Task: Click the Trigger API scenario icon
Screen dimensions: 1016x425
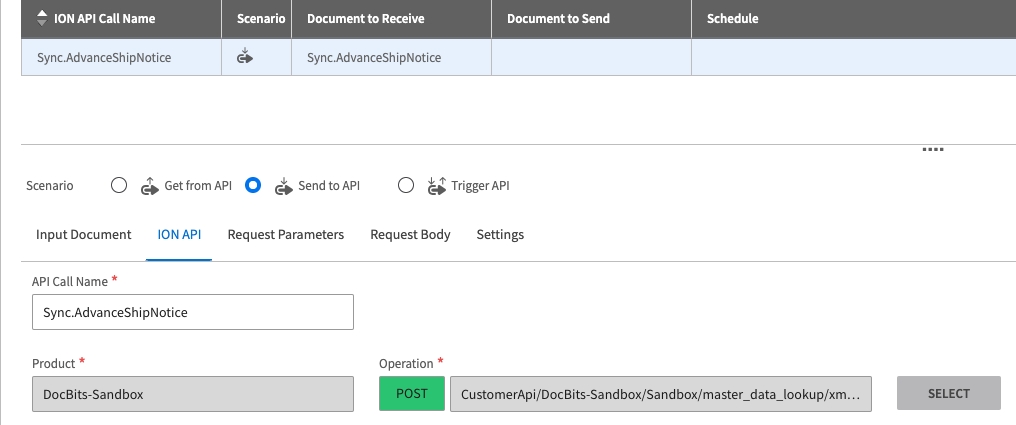Action: click(436, 185)
